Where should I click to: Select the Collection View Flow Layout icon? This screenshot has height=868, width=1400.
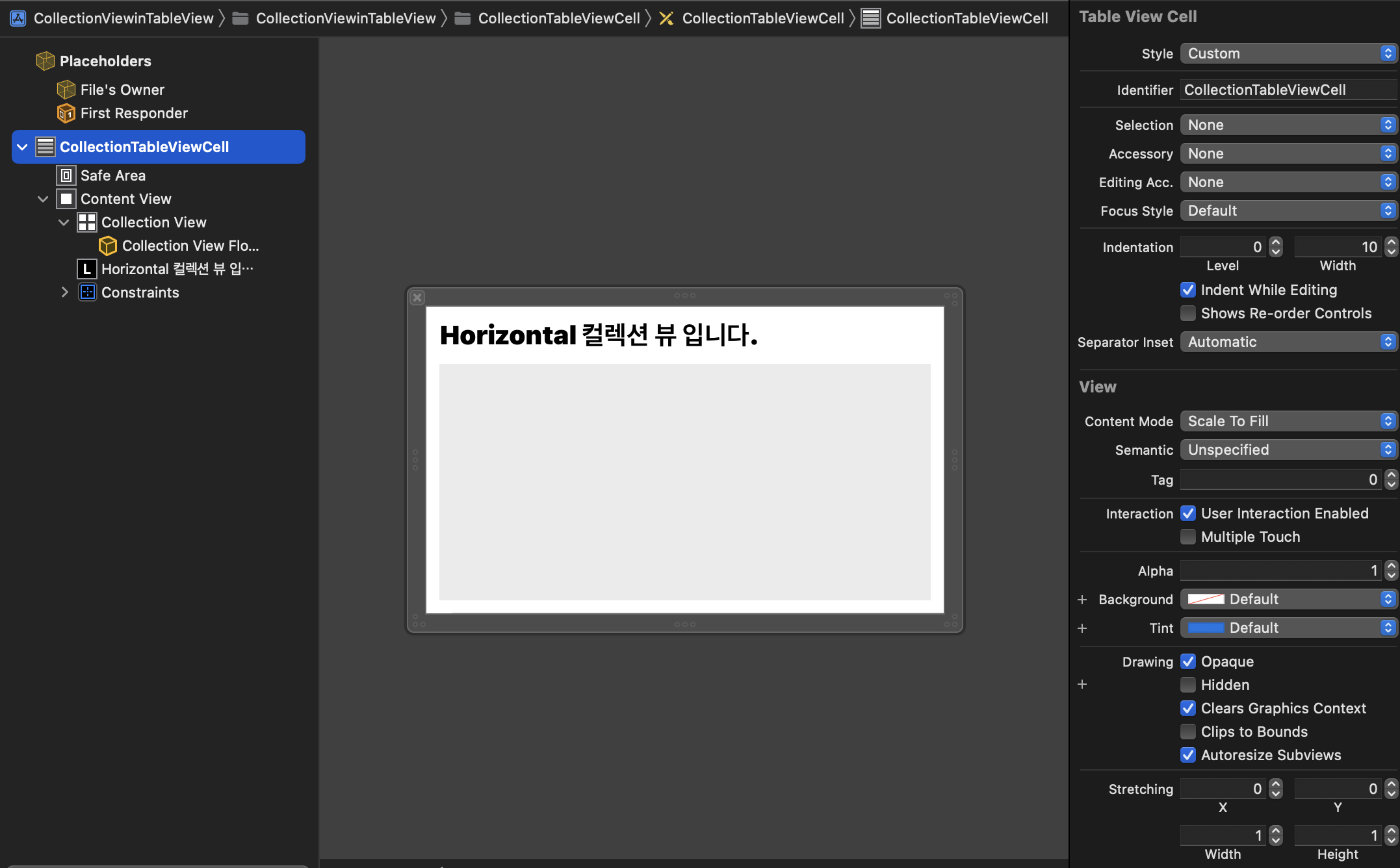tap(108, 246)
